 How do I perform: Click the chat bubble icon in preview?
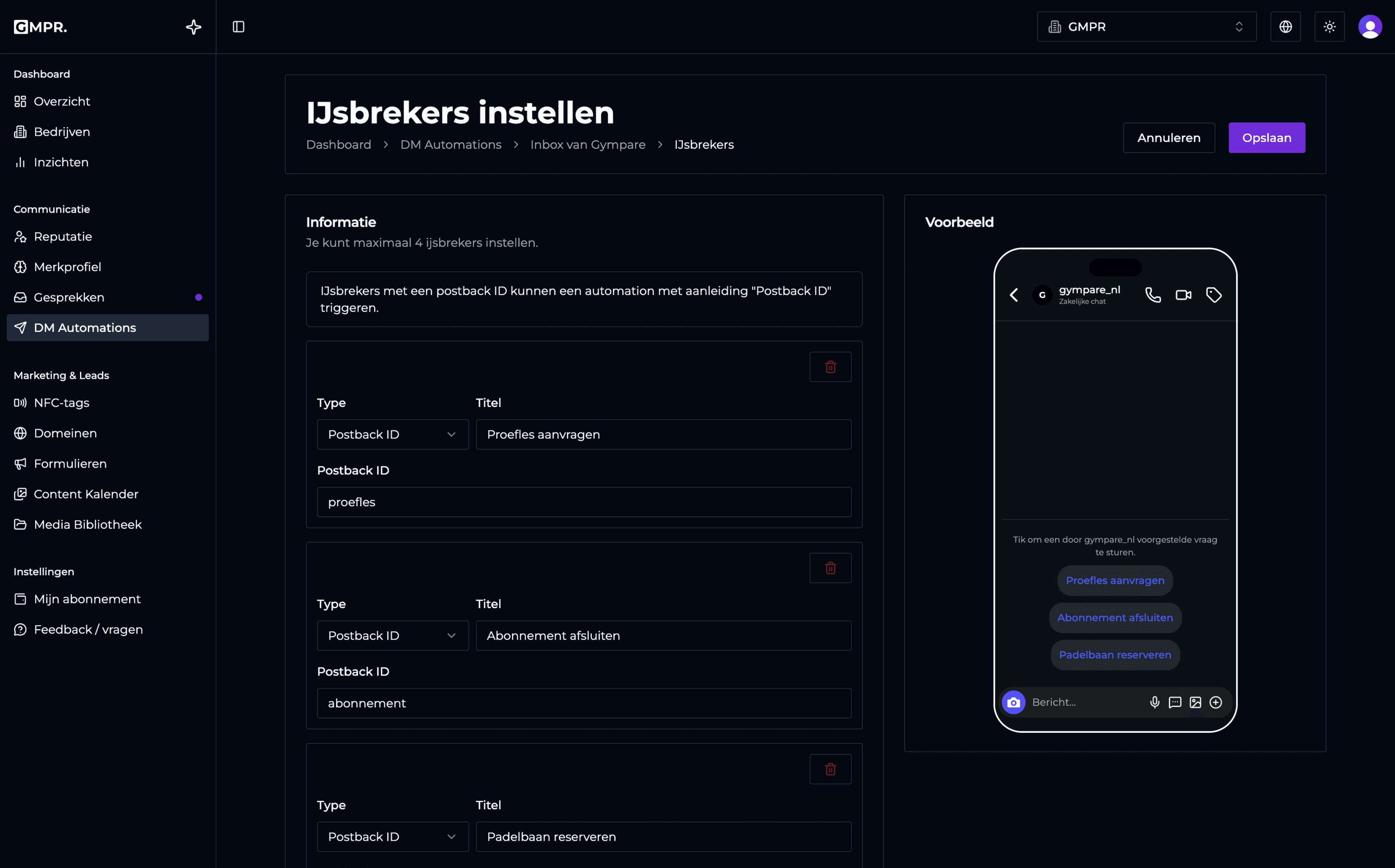click(1174, 703)
